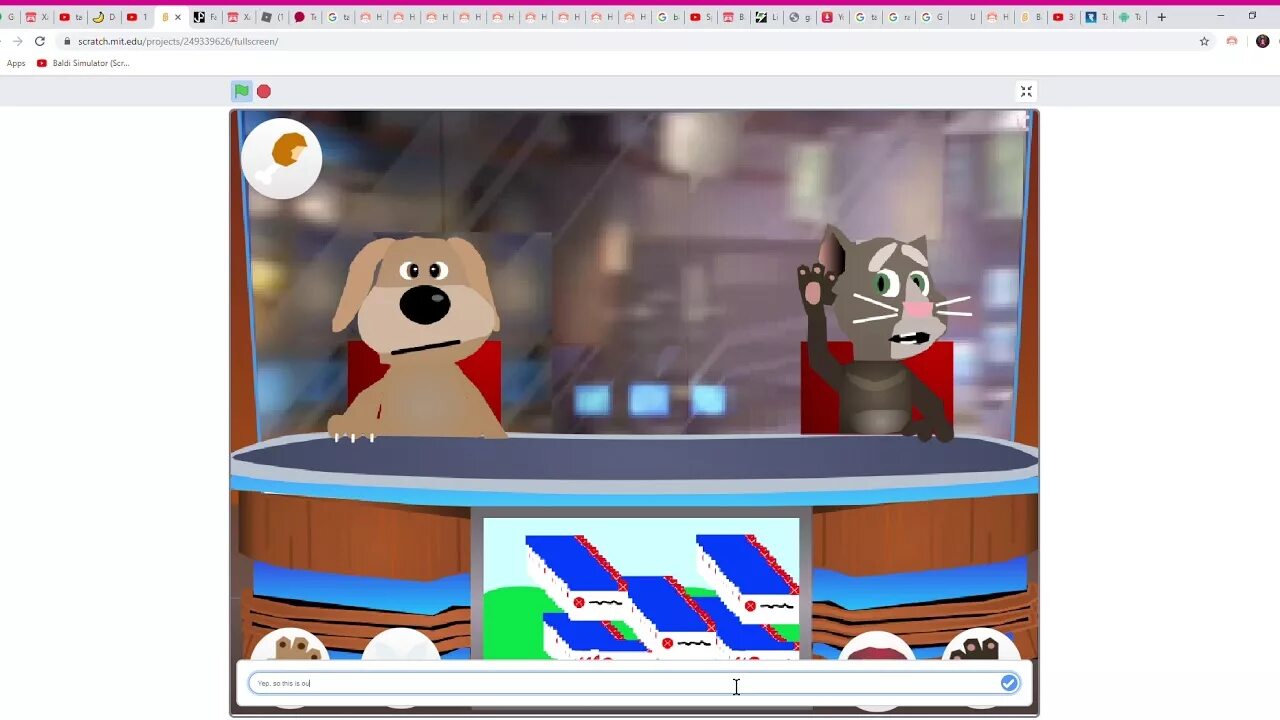Exit fullscreen mode using the collapse icon
Screen dimensions: 1280x720
(x=1026, y=91)
